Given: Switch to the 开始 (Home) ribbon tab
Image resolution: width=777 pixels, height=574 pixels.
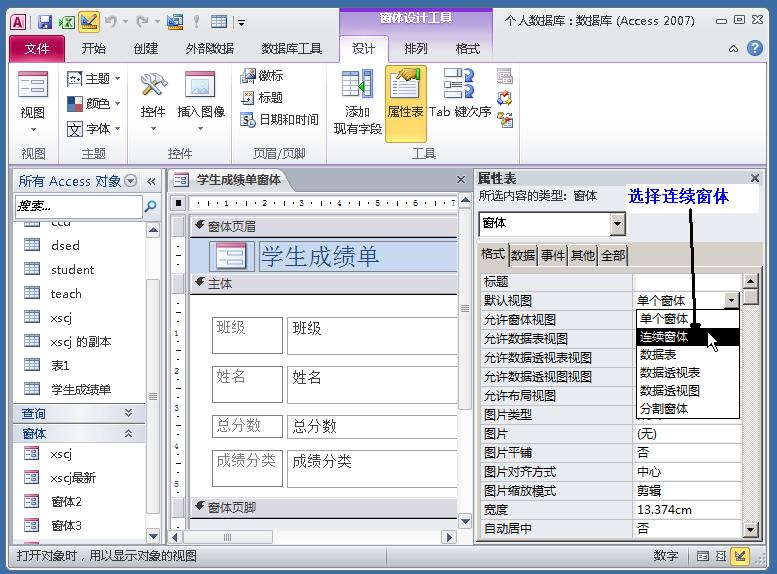Looking at the screenshot, I should point(94,49).
